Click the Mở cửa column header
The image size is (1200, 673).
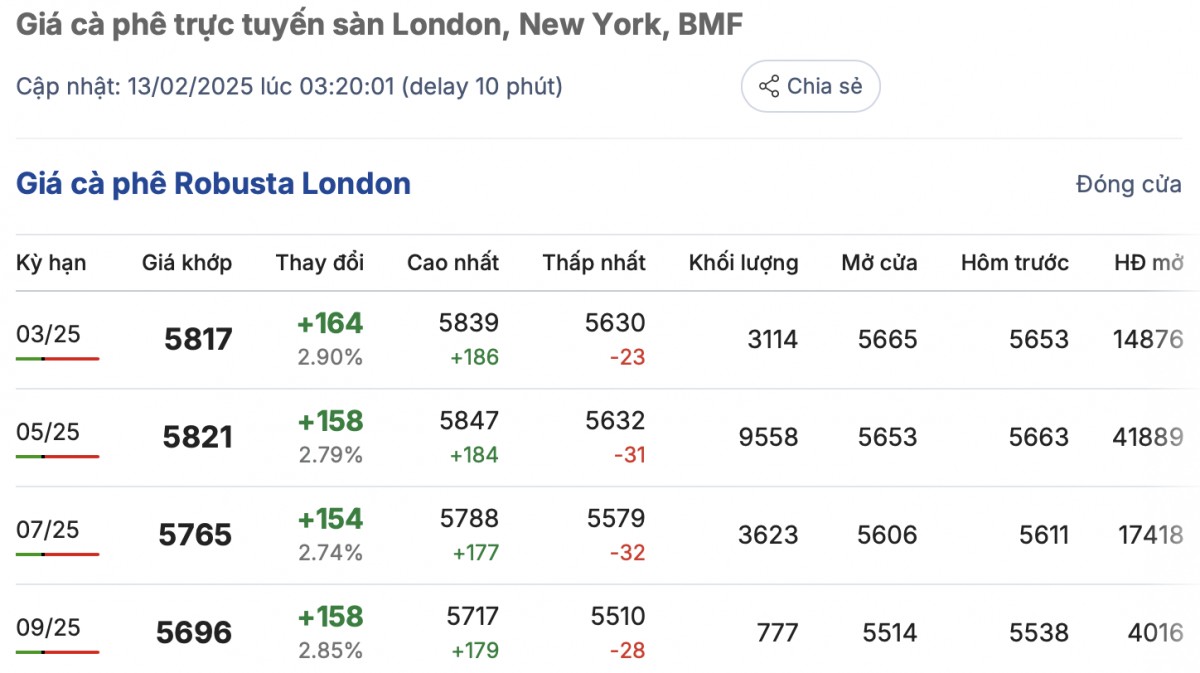879,263
